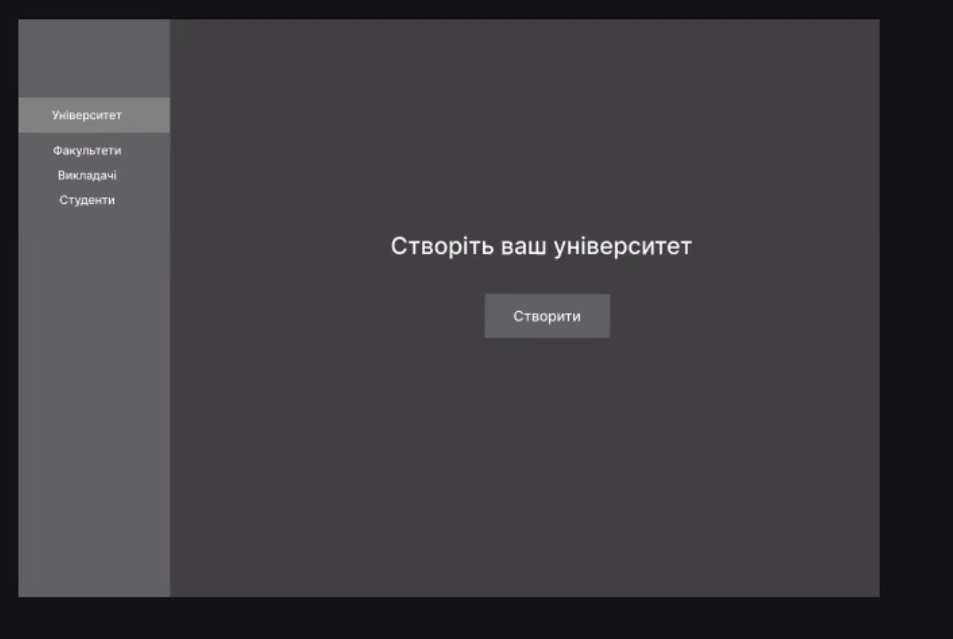Open the Факультети section in sidebar

(x=87, y=151)
